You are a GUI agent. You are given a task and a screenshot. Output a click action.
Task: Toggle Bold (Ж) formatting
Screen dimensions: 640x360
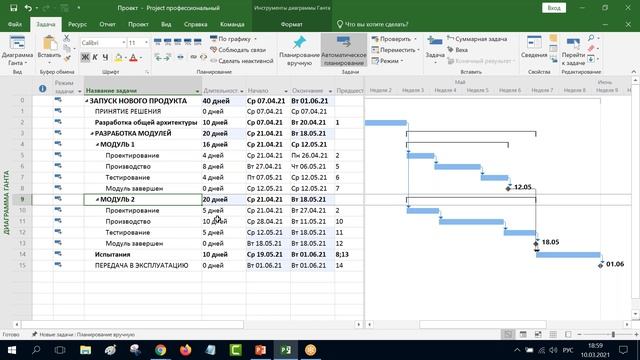(x=85, y=58)
